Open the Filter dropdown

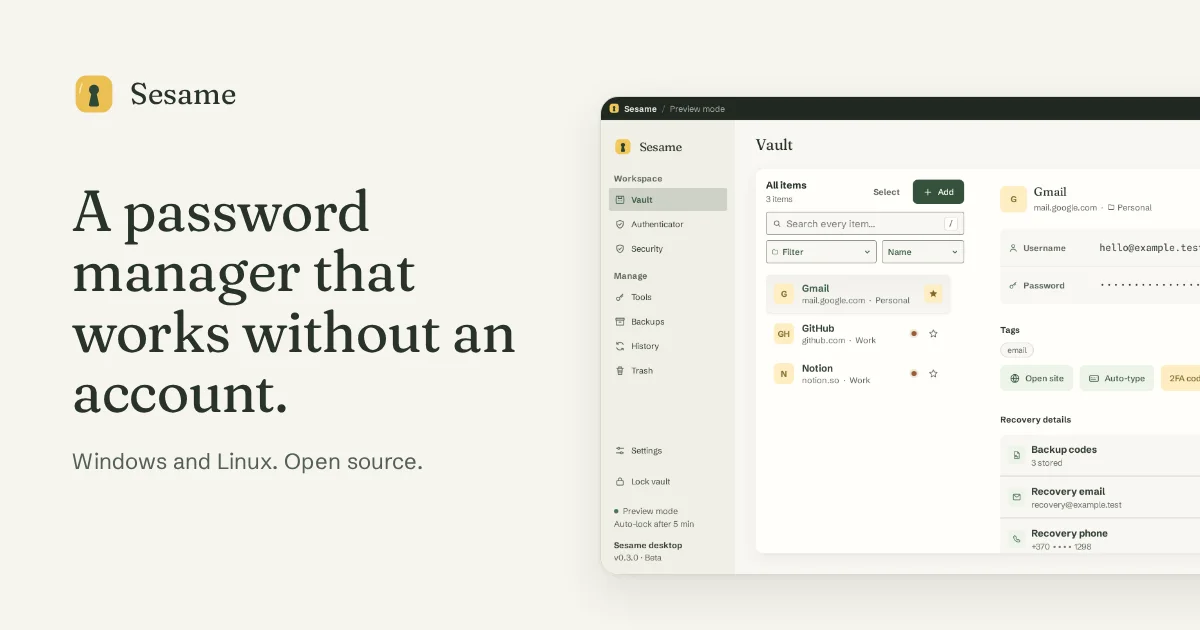[821, 252]
